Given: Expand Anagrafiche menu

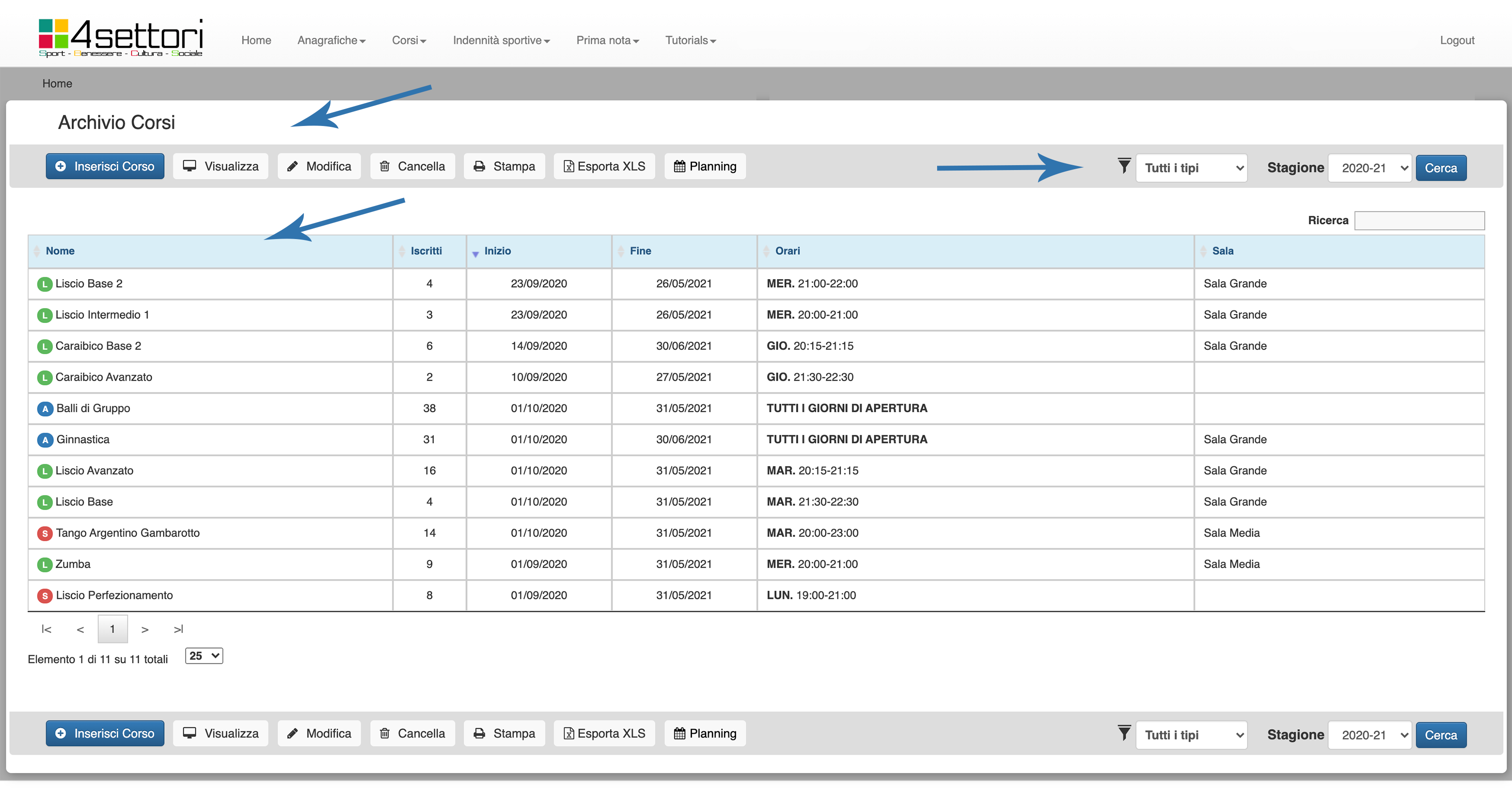Looking at the screenshot, I should point(332,41).
